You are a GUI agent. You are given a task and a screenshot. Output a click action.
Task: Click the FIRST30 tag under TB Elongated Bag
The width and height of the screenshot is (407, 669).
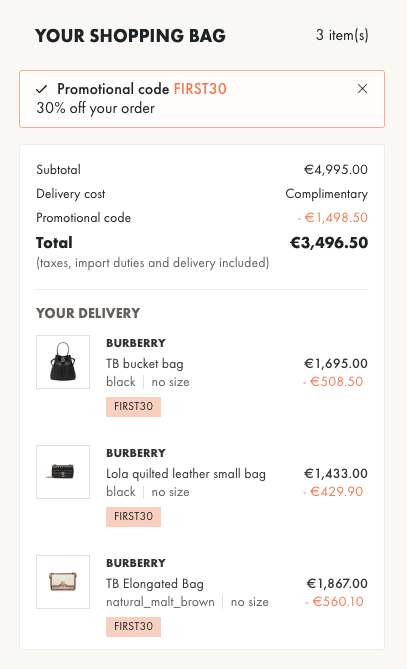pos(134,626)
